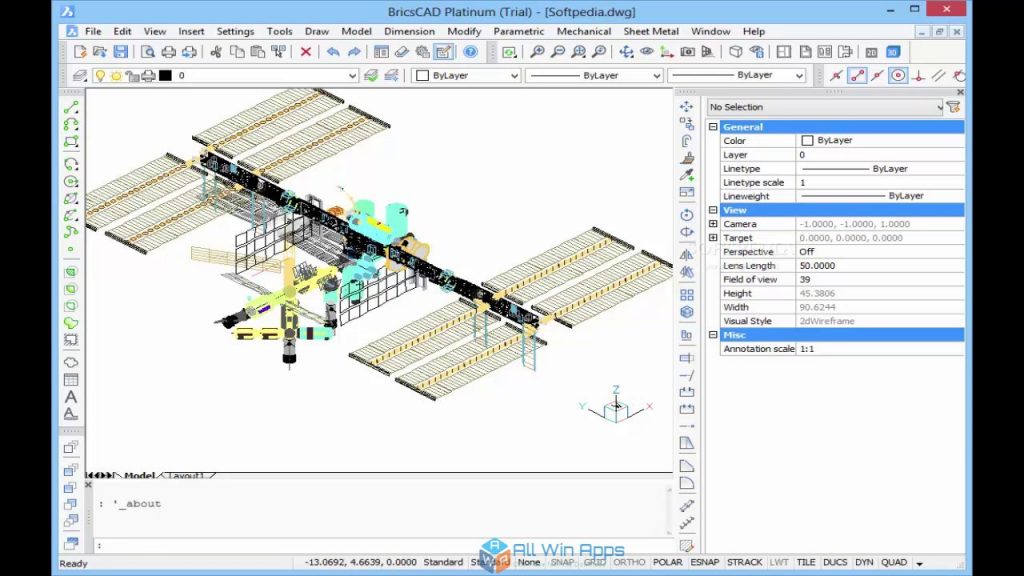This screenshot has height=576, width=1024.
Task: Open the Layers explorer icon left of layer list
Action: (x=80, y=76)
